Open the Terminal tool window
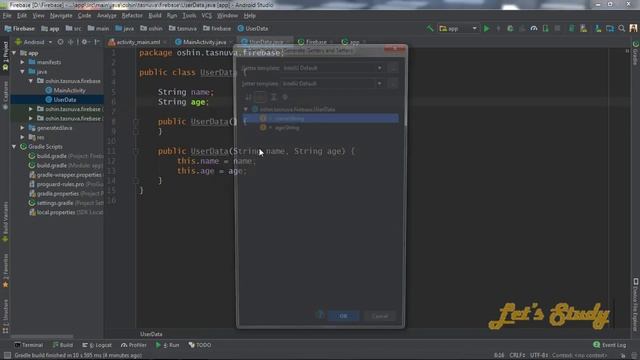Viewport: 640px width, 360px height. tap(29, 345)
